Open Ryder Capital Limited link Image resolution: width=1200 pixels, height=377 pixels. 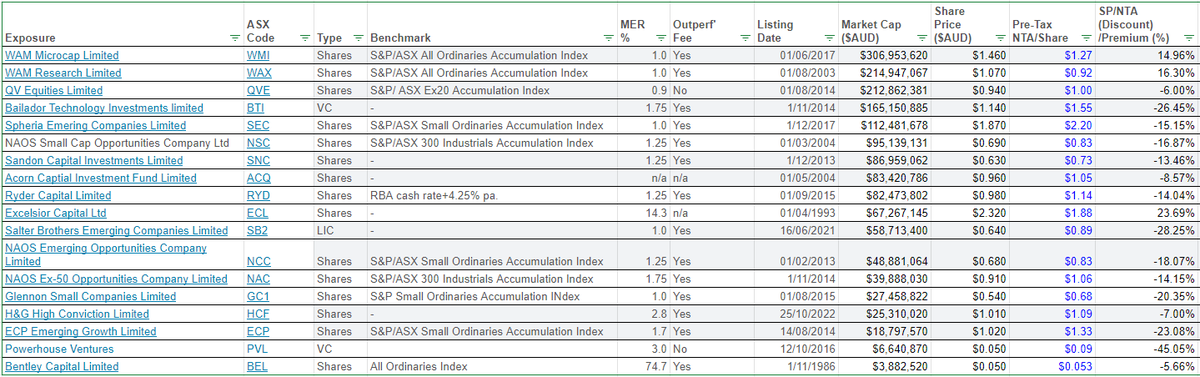58,196
